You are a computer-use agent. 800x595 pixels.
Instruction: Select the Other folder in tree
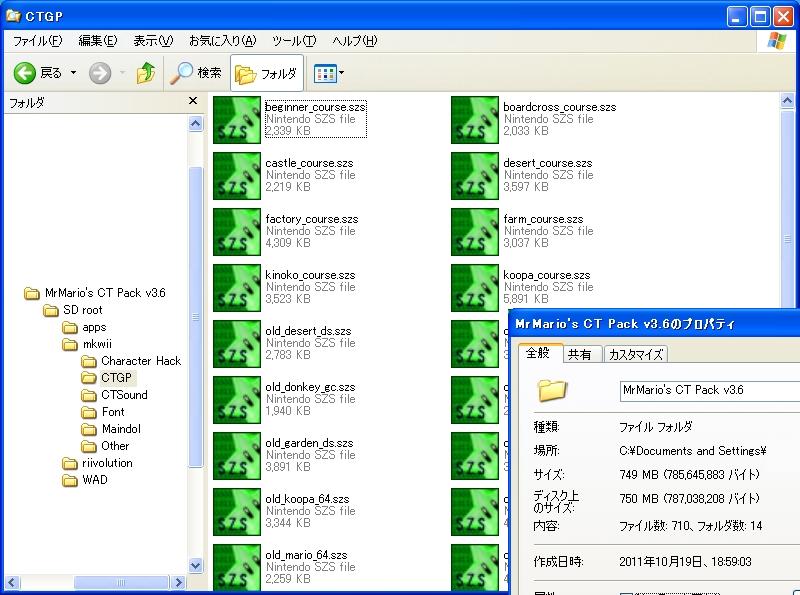click(x=115, y=445)
